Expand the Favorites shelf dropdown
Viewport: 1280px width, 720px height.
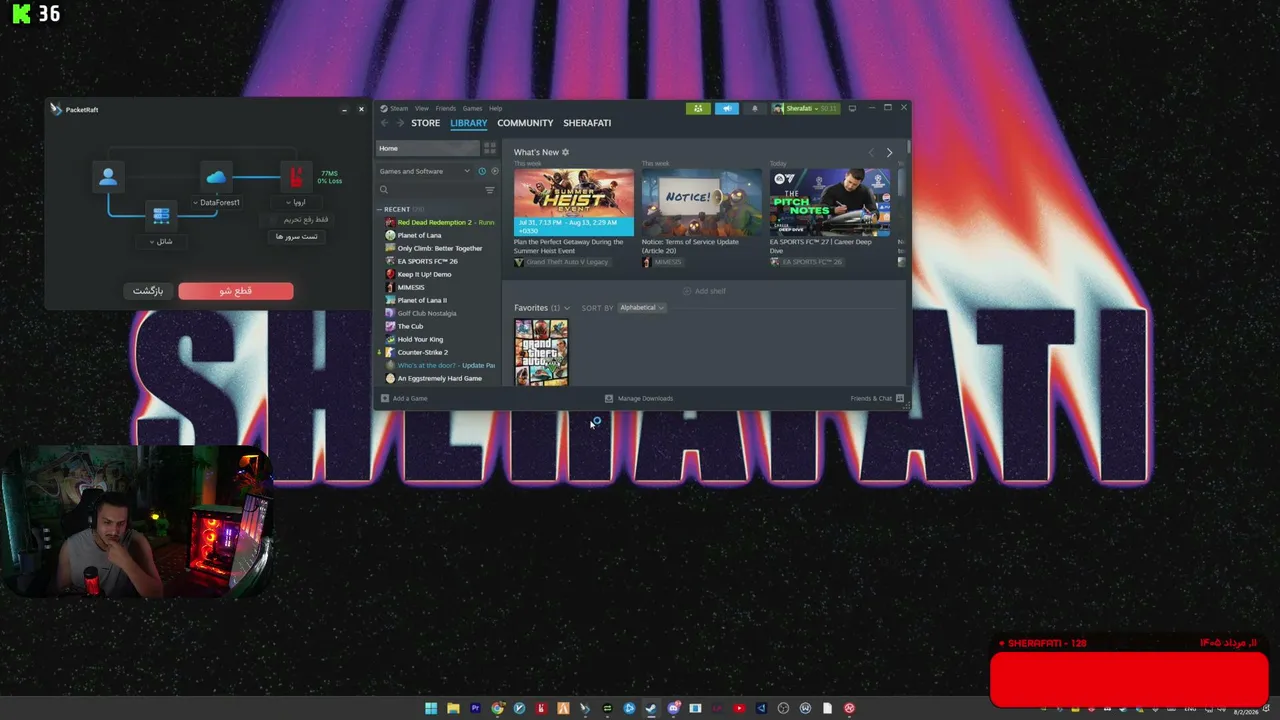tap(567, 308)
